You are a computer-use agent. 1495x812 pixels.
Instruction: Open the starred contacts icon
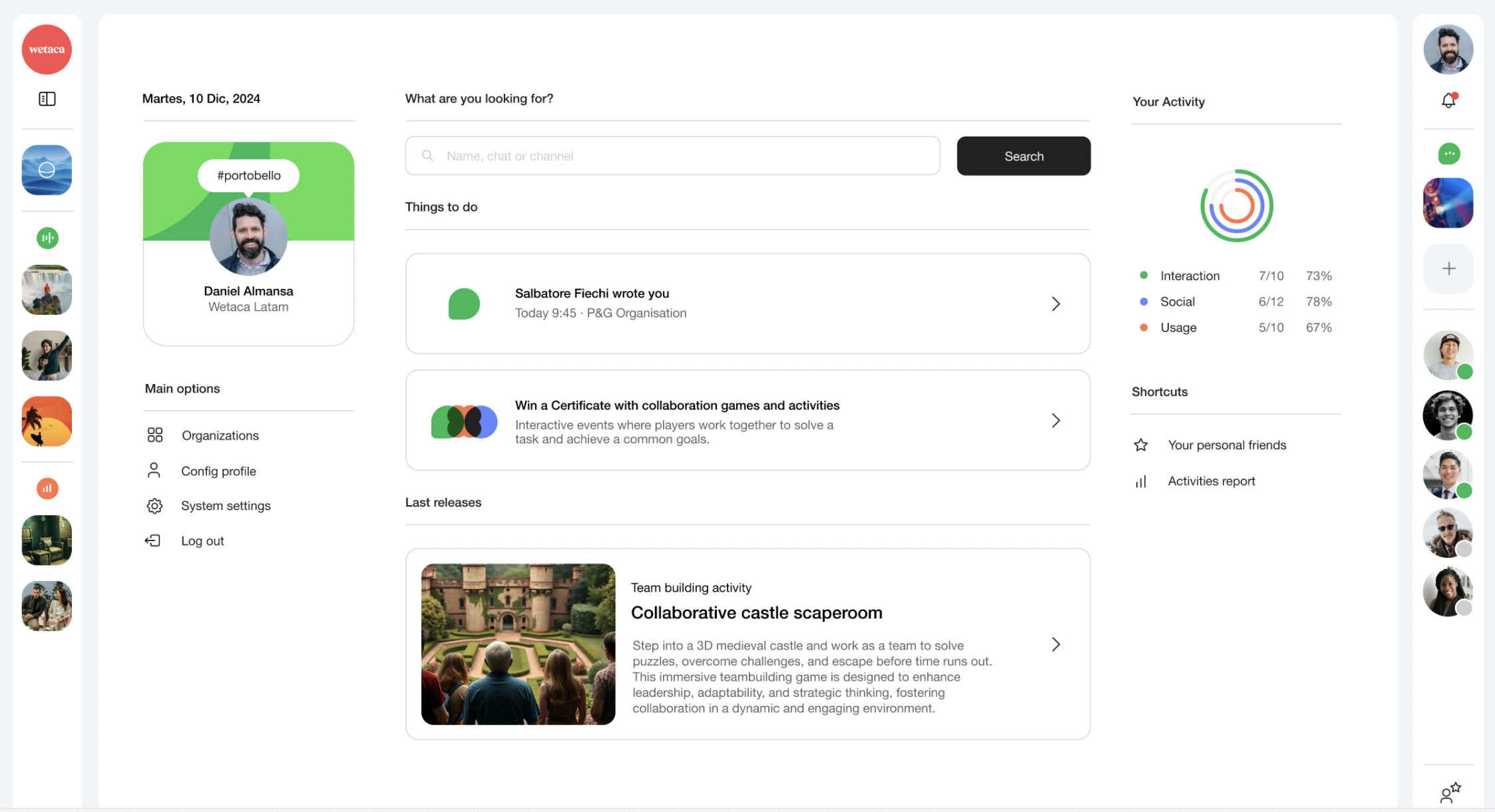click(x=1450, y=792)
